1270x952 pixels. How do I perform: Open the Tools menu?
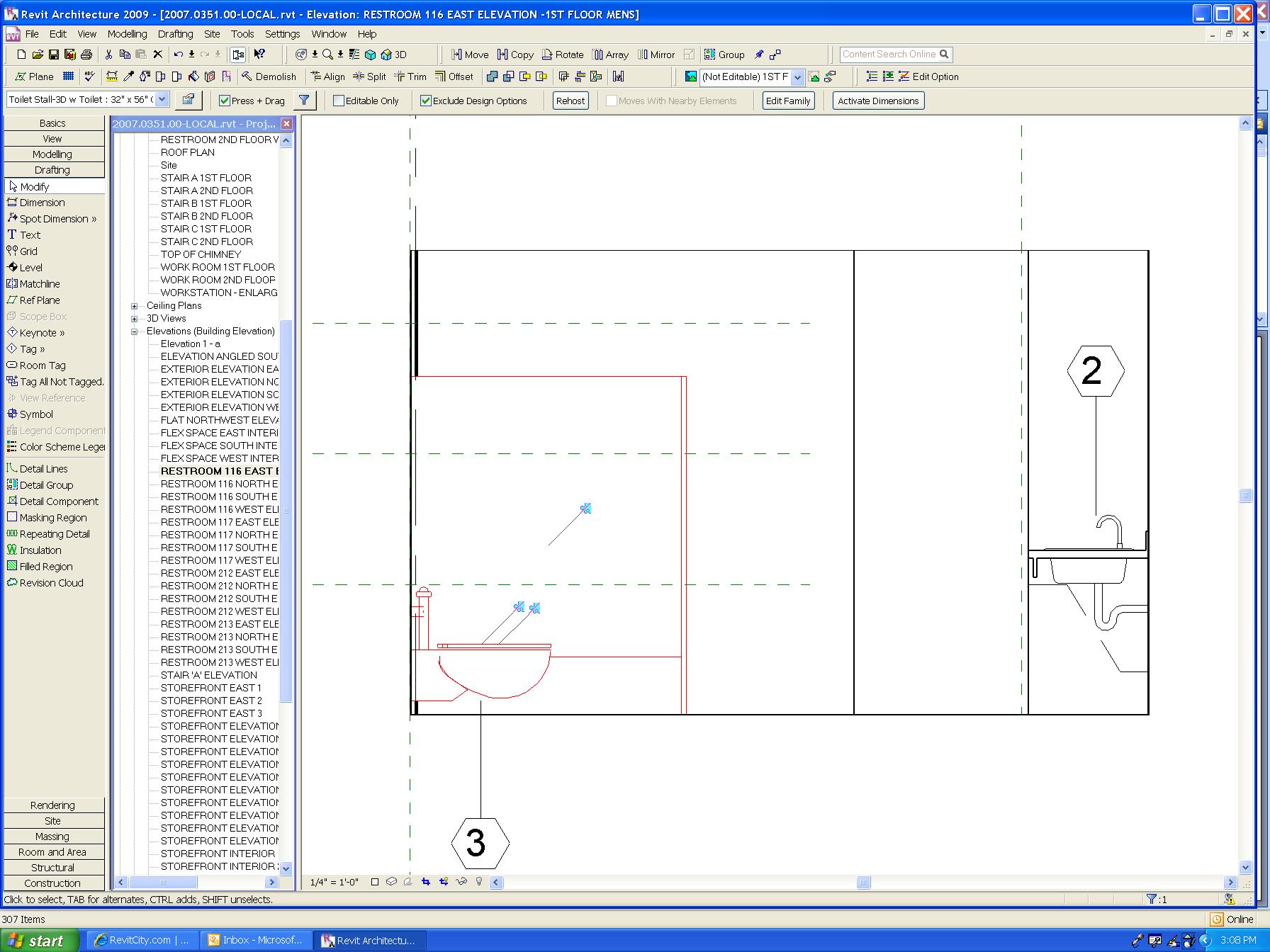click(x=242, y=34)
